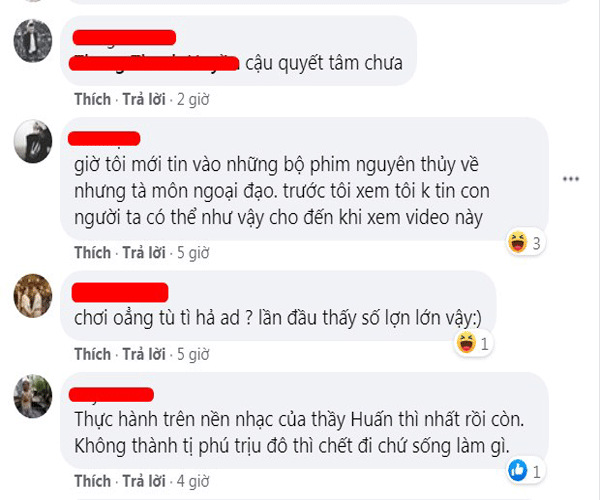Open the three-dots menu on nguyên thủy comment
Screen dimensions: 600x500
pyautogui.click(x=571, y=179)
